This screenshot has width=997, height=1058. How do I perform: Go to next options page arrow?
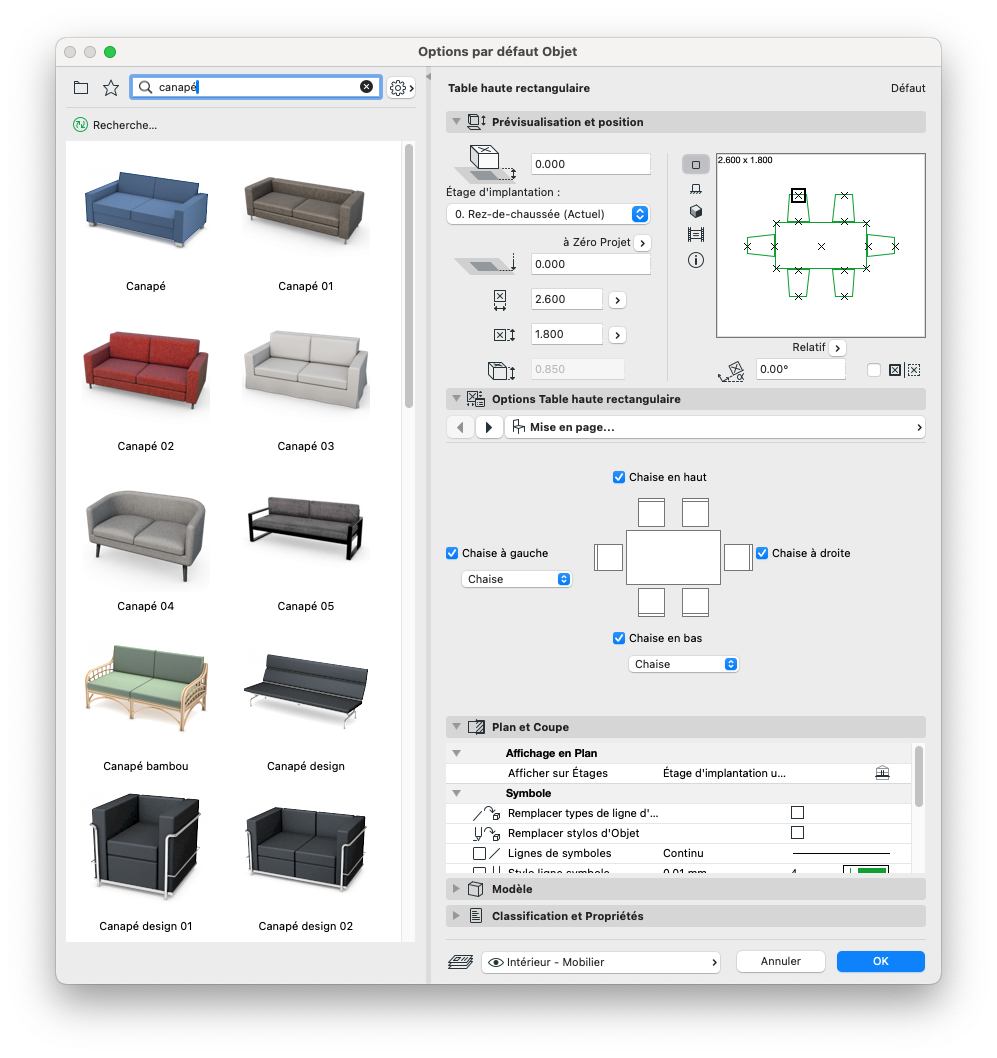(x=488, y=427)
